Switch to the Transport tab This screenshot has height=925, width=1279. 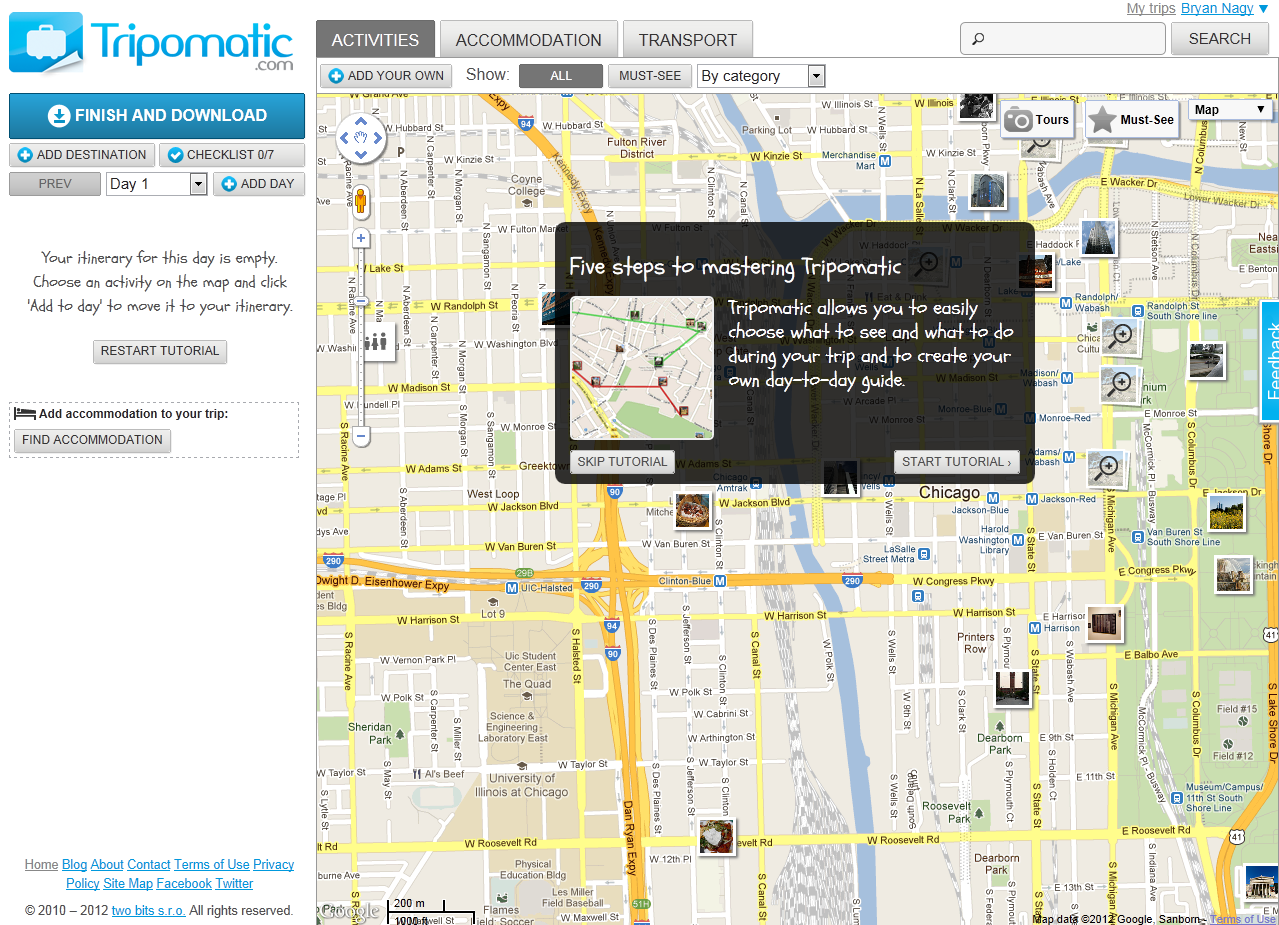[x=687, y=40]
